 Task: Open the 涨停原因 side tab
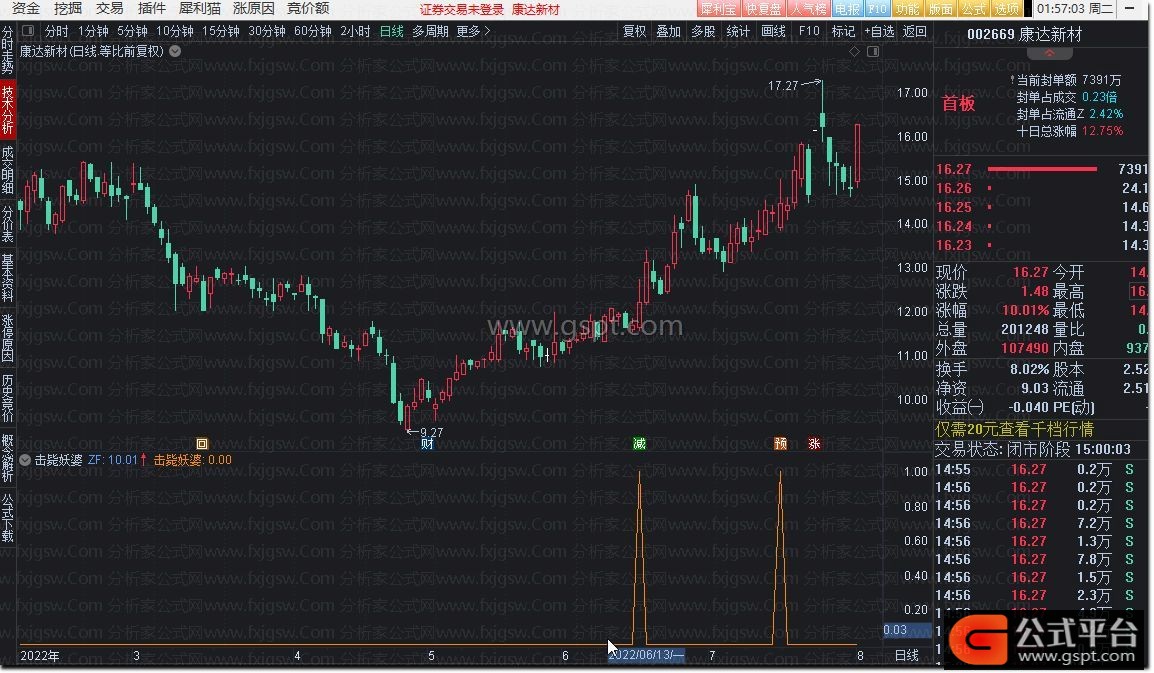pos(7,338)
